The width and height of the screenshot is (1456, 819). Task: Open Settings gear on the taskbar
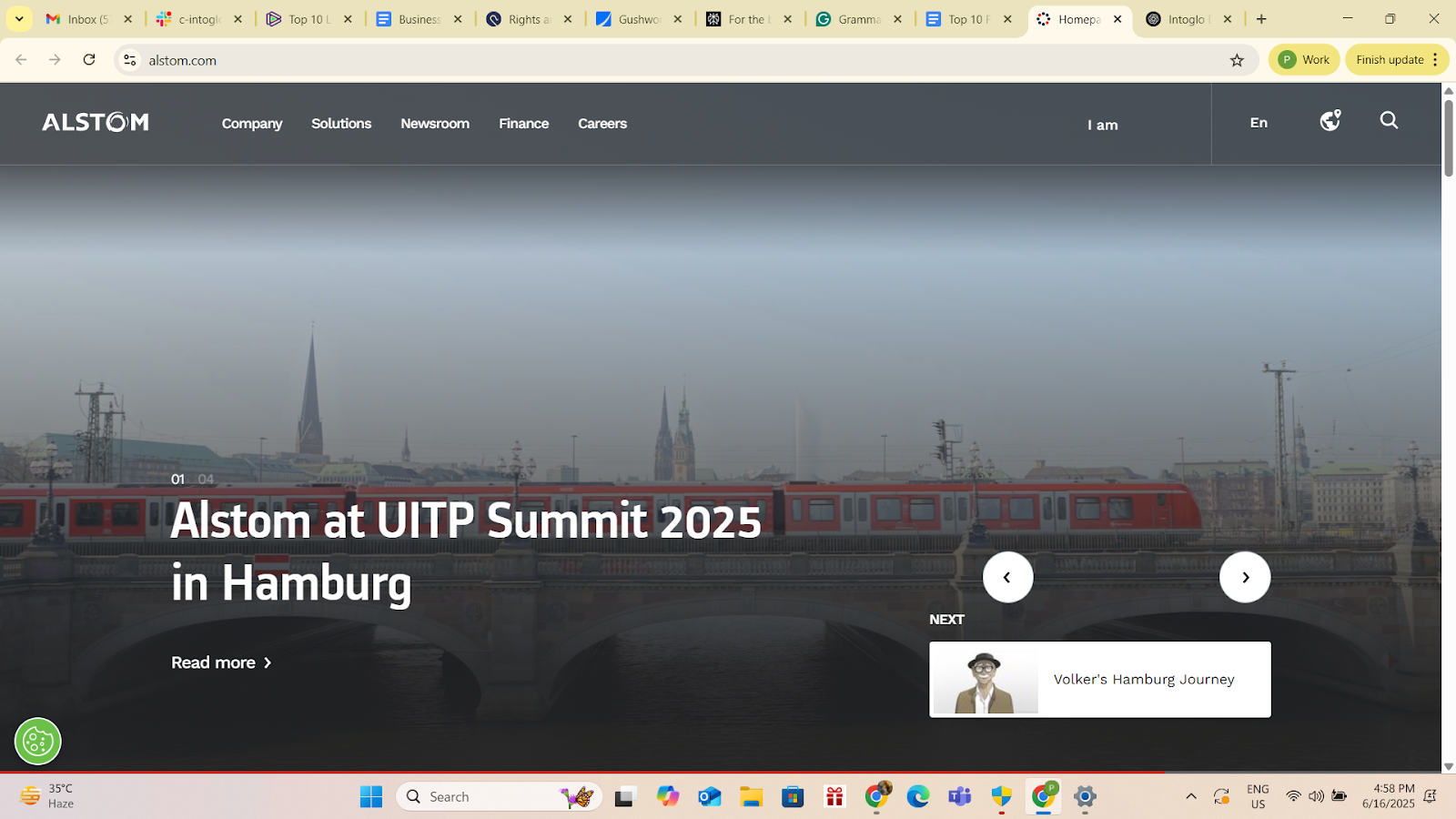click(x=1085, y=797)
